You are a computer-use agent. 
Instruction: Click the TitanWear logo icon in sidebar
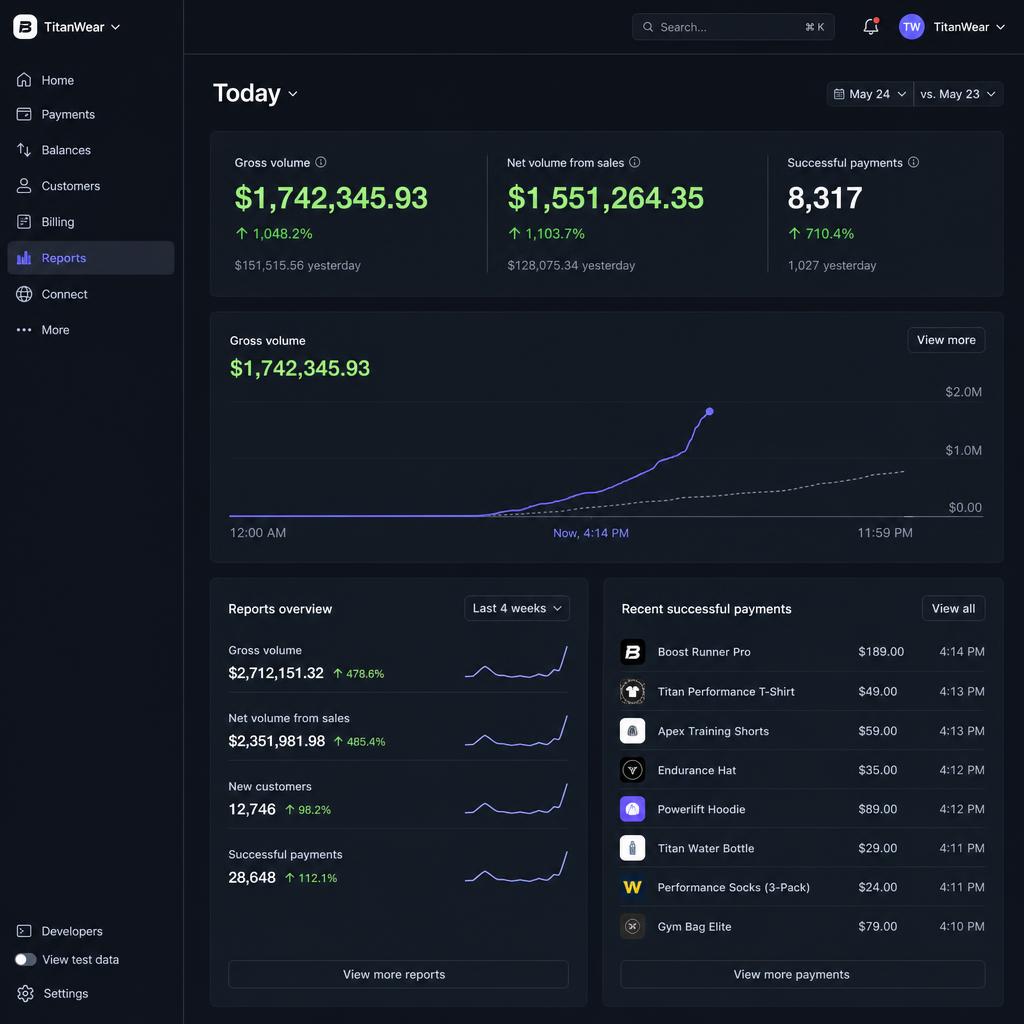click(25, 27)
